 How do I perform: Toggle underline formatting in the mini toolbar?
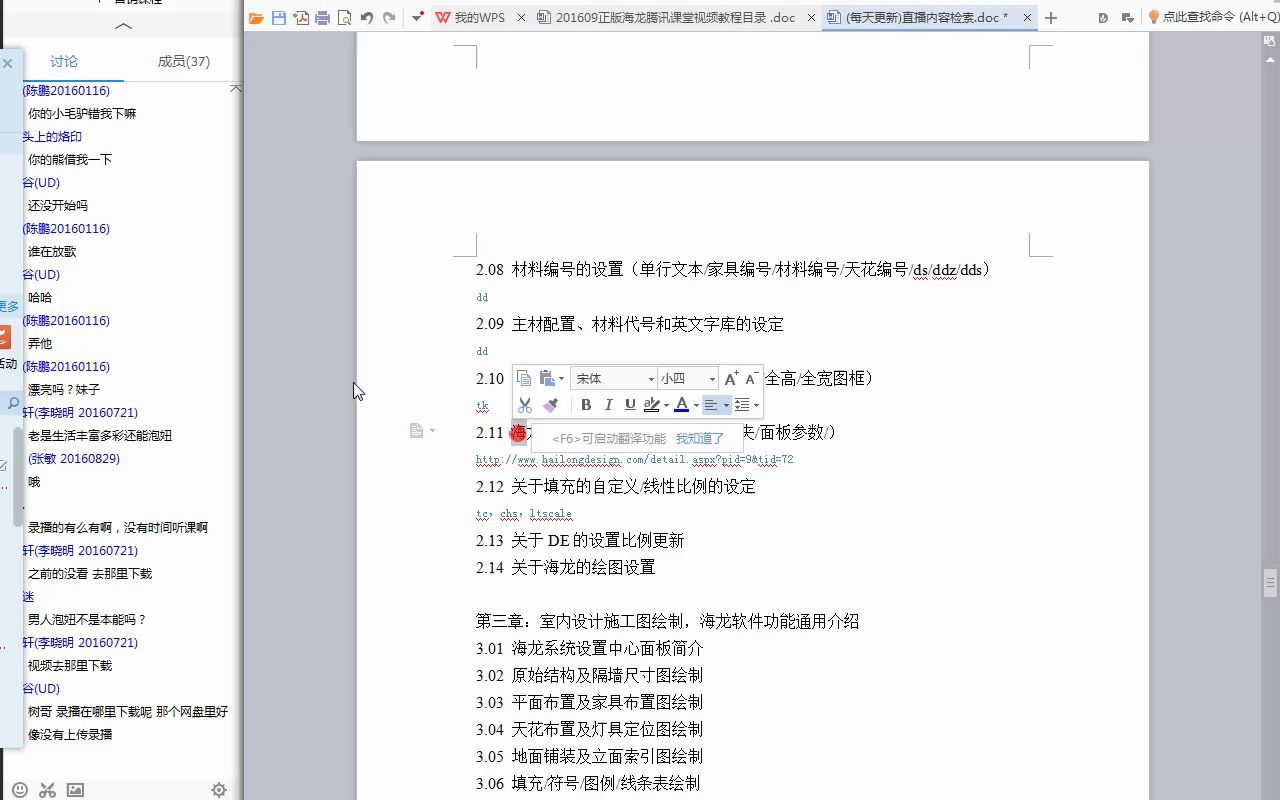[x=630, y=405]
